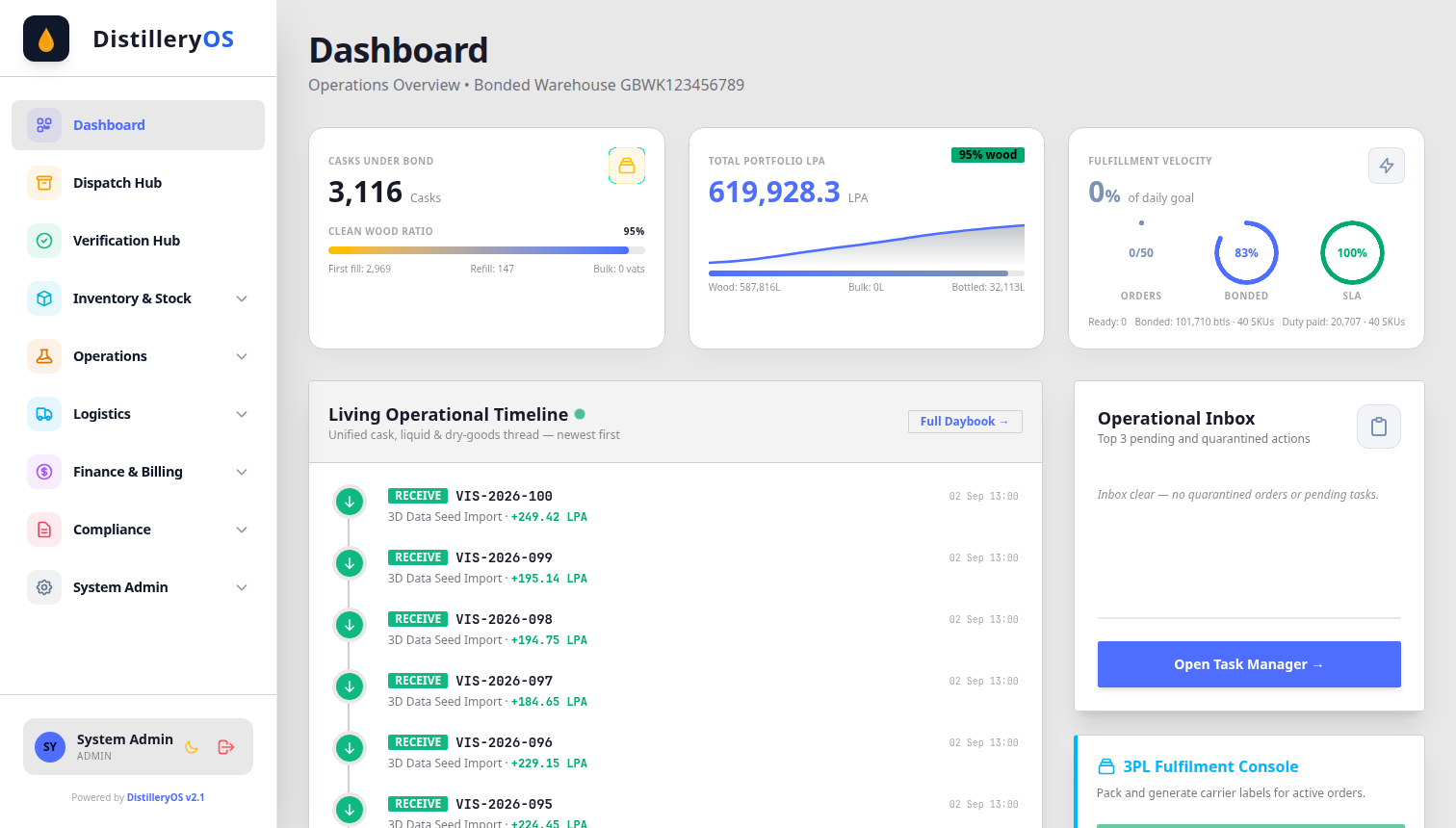The image size is (1456, 828).
Task: Click the +229.15 LPA value
Action: (549, 763)
